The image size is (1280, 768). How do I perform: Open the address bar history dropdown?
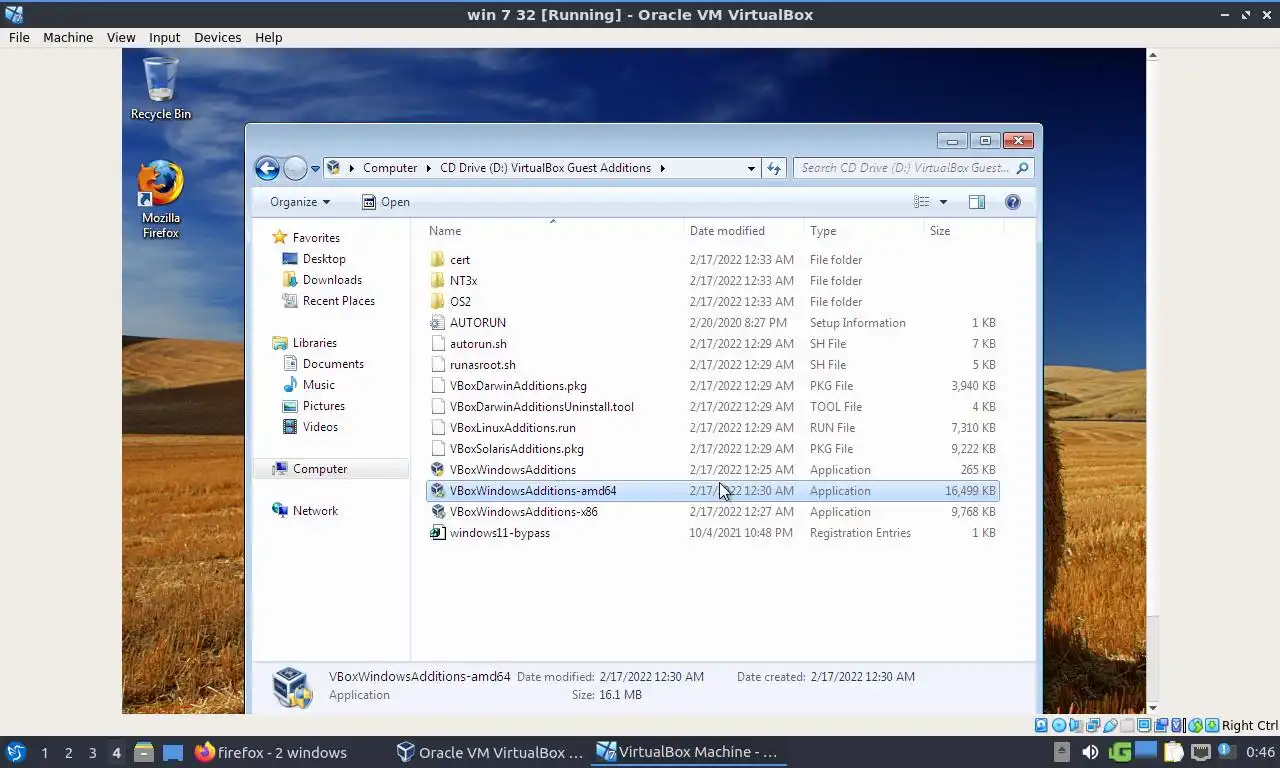tap(751, 168)
